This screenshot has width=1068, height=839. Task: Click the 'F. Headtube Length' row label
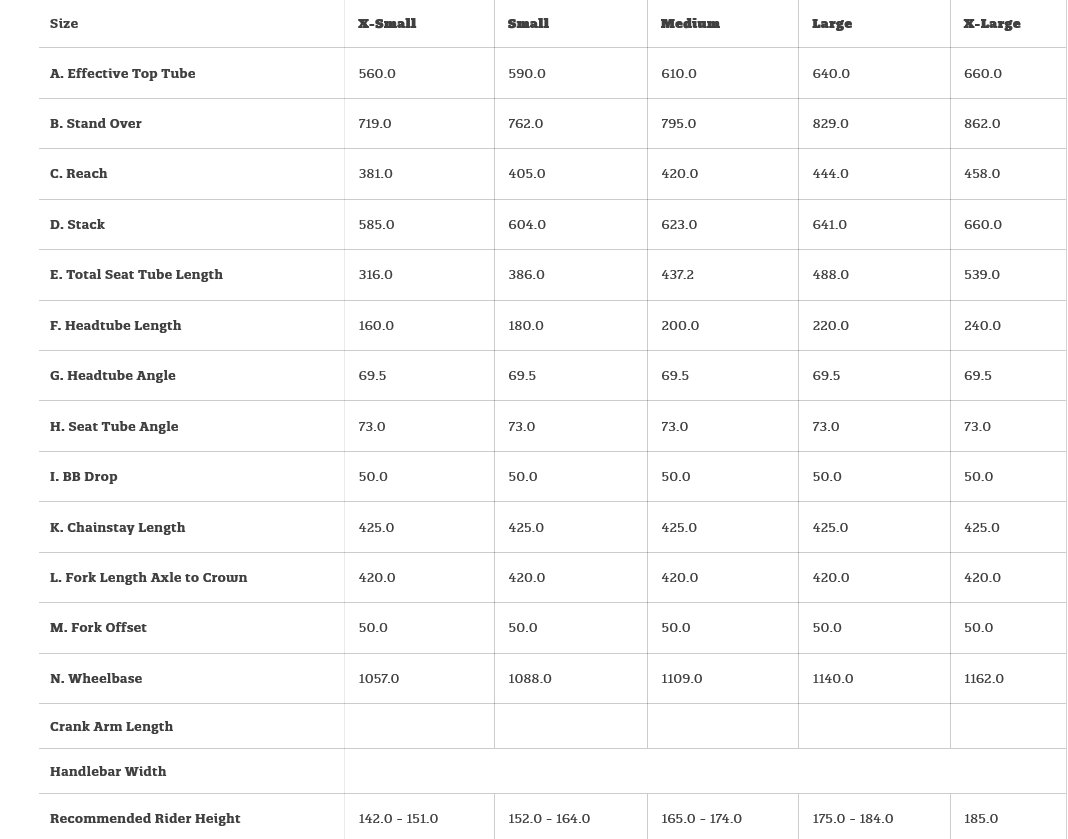coord(116,326)
